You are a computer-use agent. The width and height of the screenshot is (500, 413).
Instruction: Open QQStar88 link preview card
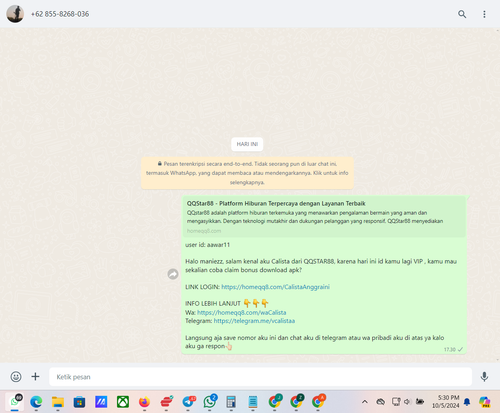pyautogui.click(x=324, y=216)
